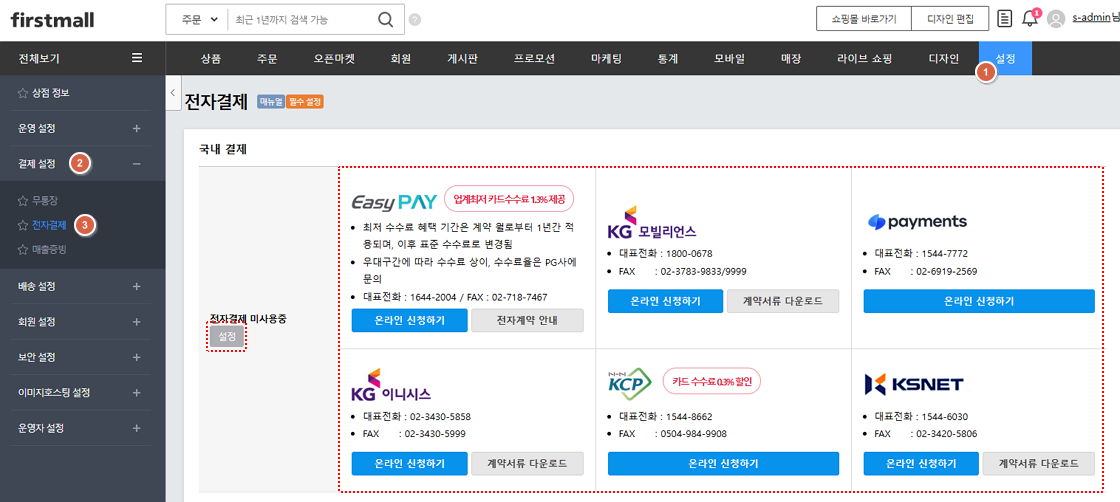
Task: Expand the 배송 설정 sidebar section
Action: pos(136,286)
